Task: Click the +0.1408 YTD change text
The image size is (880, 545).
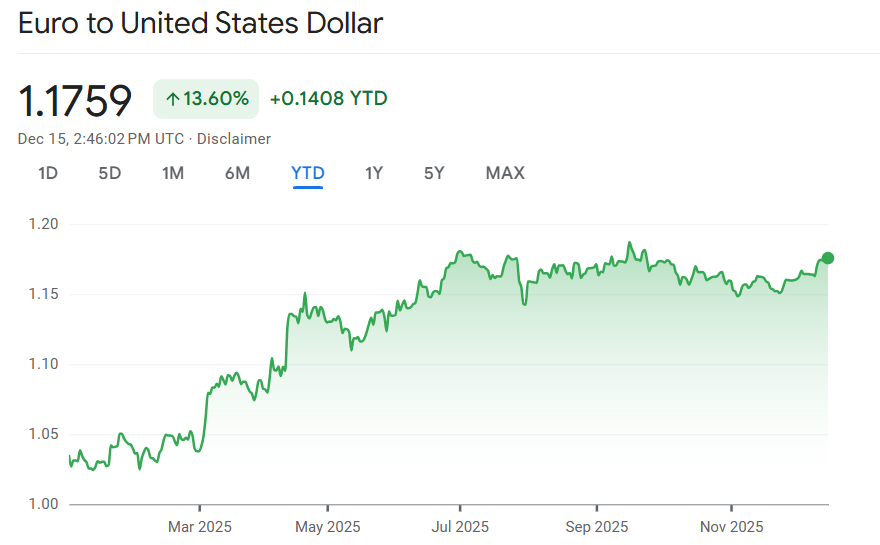Action: point(328,99)
